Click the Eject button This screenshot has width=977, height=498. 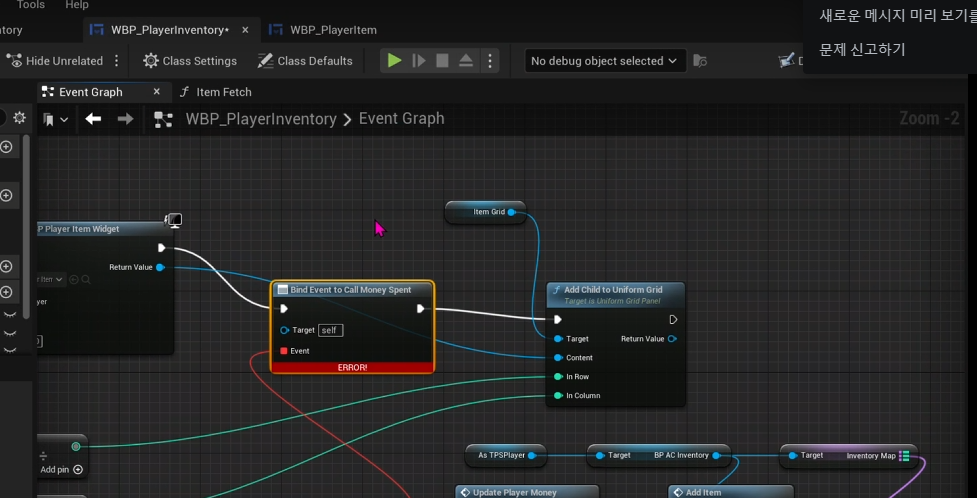(466, 61)
